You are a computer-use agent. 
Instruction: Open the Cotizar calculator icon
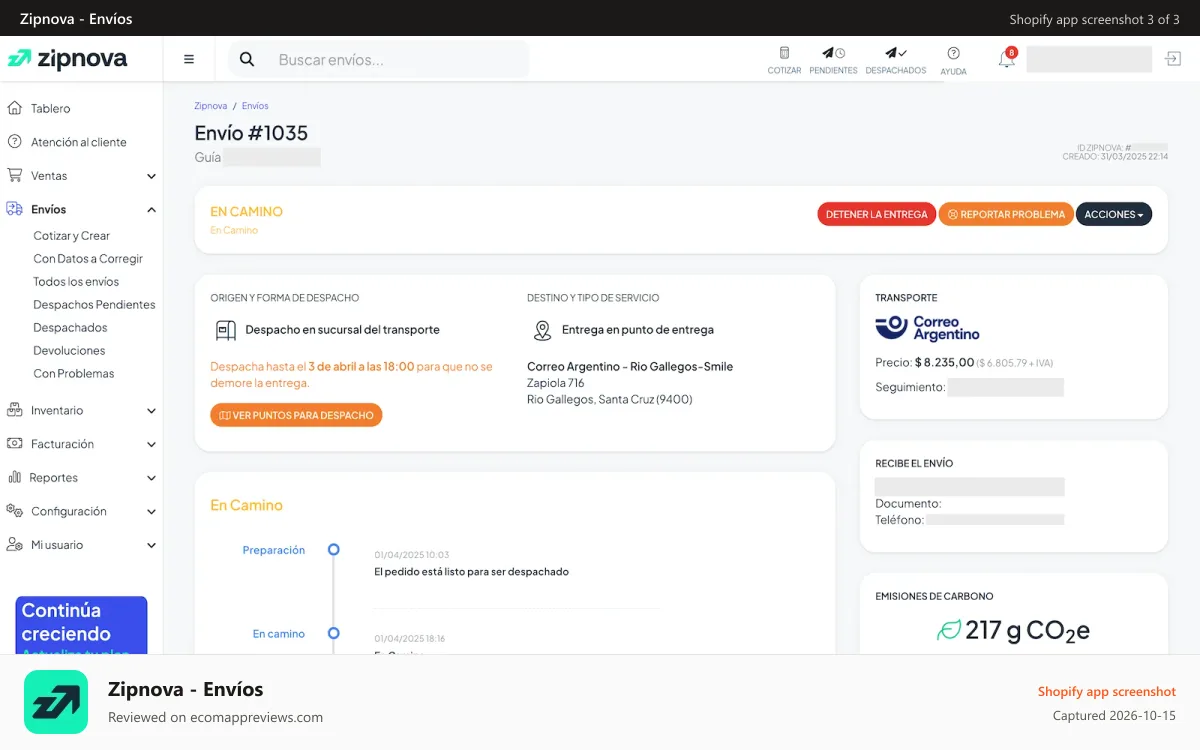click(784, 53)
